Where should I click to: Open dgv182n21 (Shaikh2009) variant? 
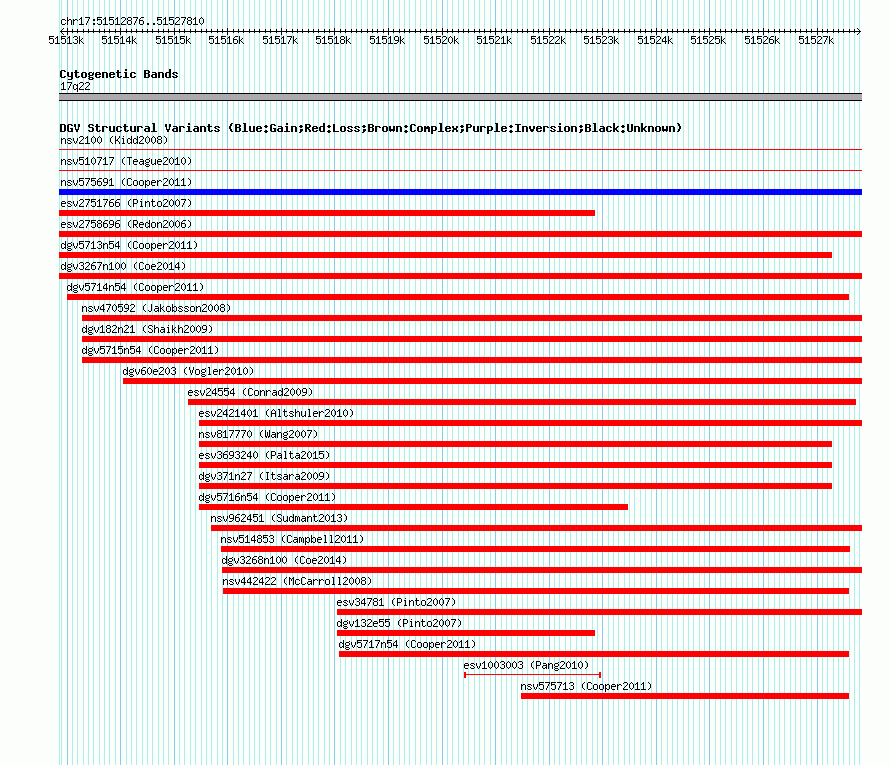point(147,329)
